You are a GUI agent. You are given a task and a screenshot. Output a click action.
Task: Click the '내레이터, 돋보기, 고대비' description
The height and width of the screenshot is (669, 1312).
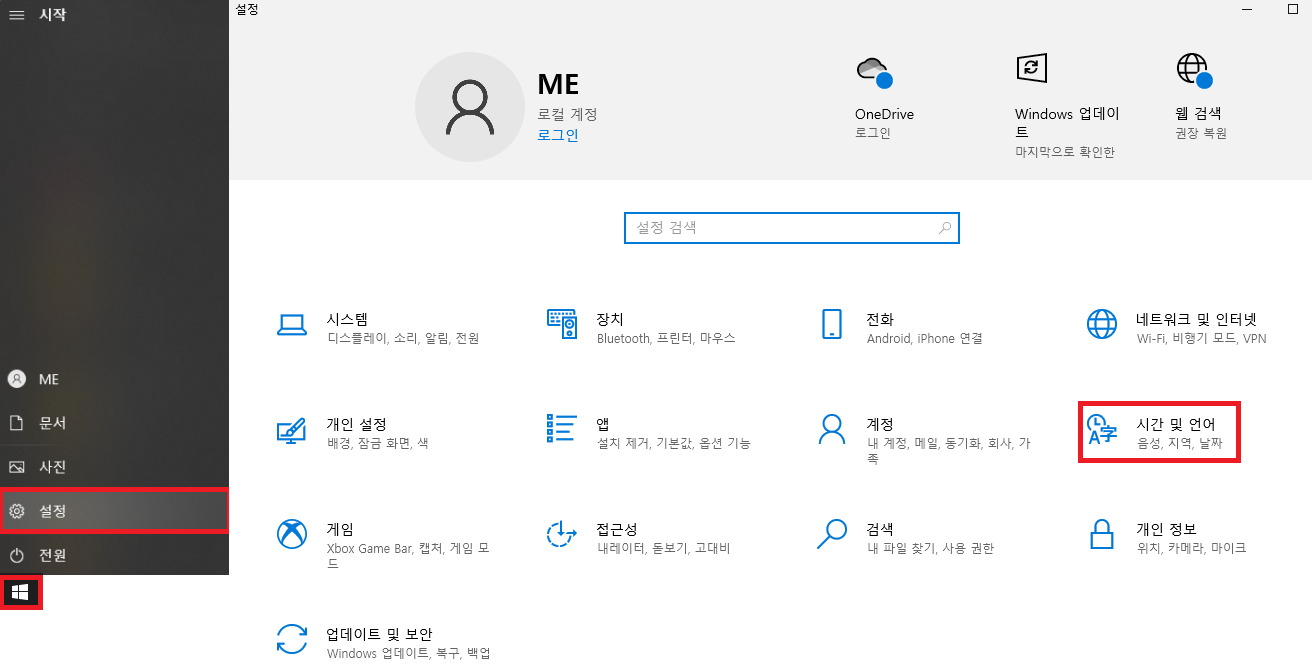coord(664,548)
